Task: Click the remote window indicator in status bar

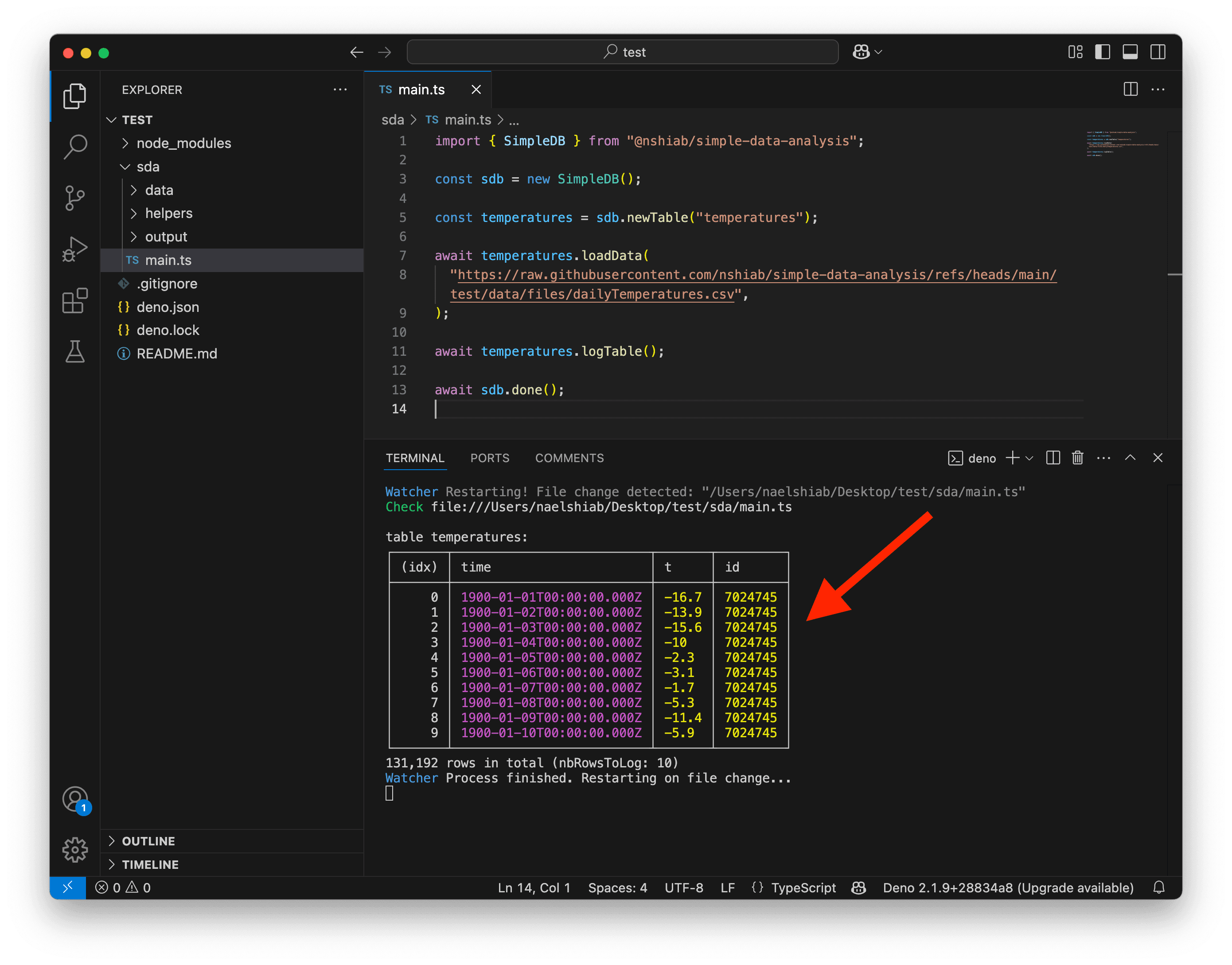Action: coord(68,887)
